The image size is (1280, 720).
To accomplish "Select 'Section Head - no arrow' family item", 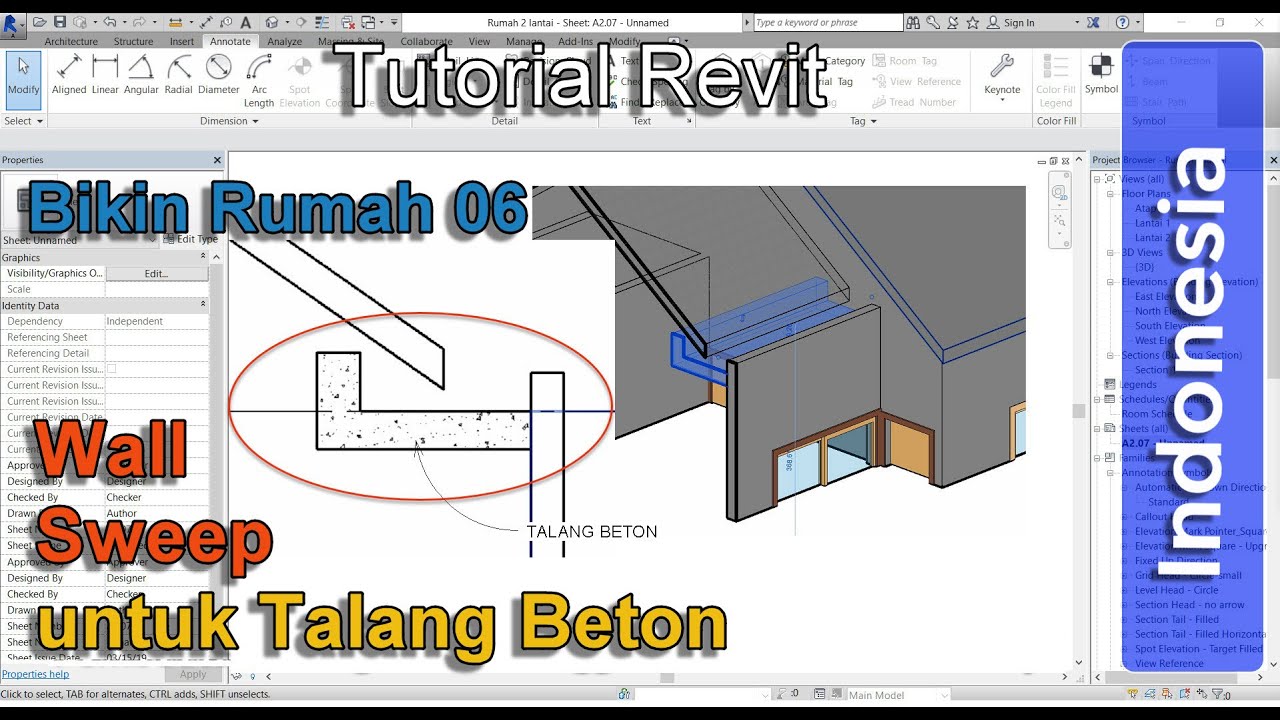I will click(x=1190, y=605).
